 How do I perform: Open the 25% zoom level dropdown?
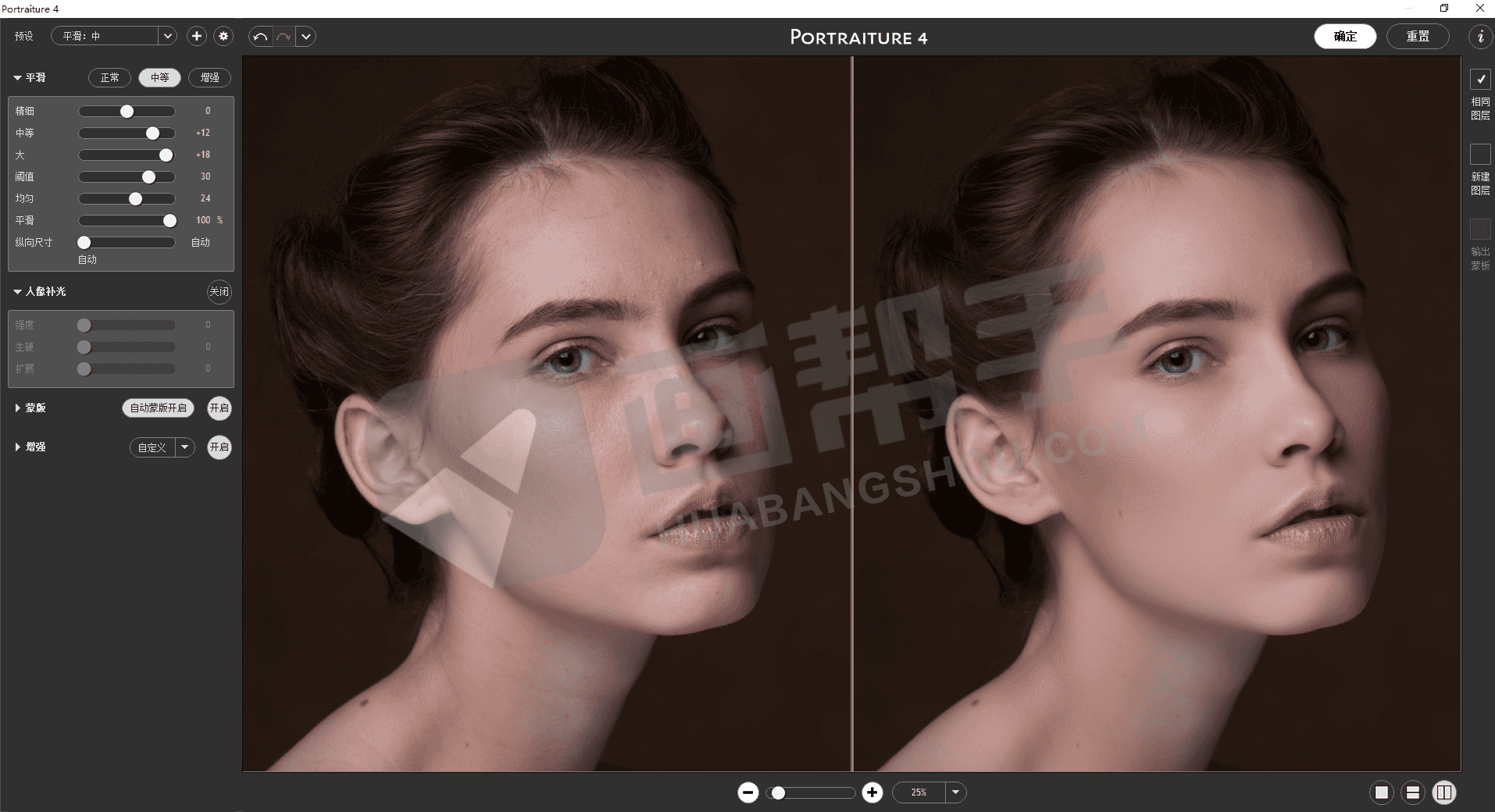tap(929, 792)
